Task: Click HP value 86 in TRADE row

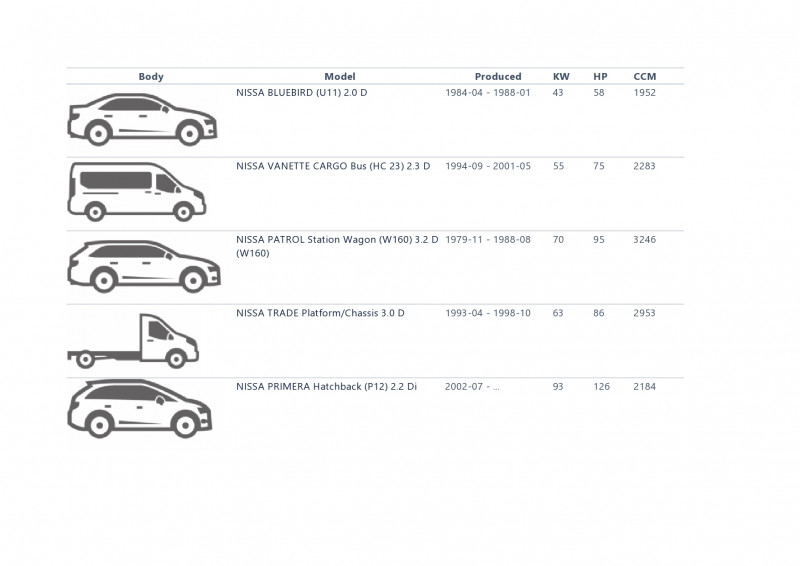Action: click(x=599, y=313)
